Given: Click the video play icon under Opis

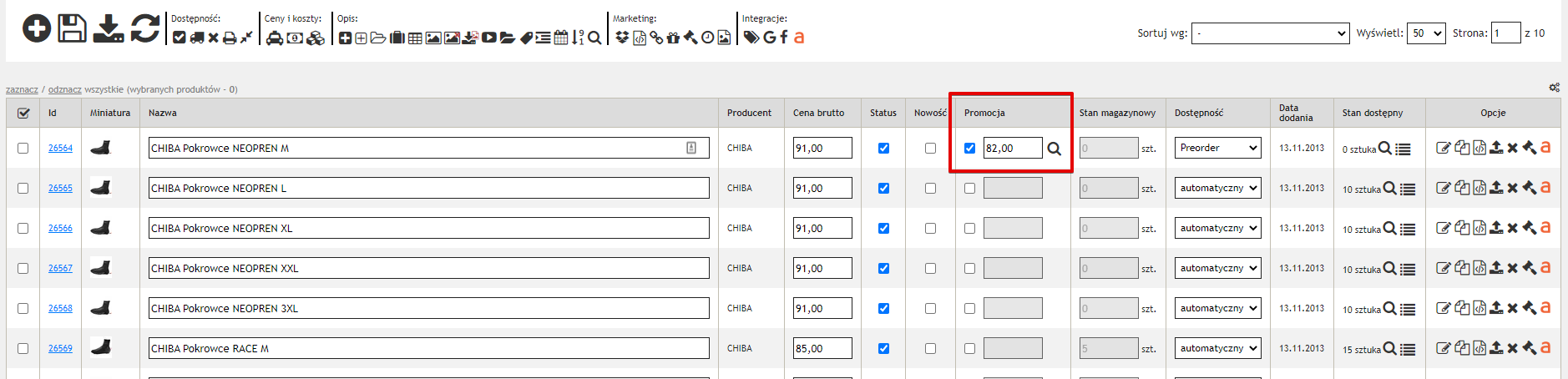Looking at the screenshot, I should point(489,38).
